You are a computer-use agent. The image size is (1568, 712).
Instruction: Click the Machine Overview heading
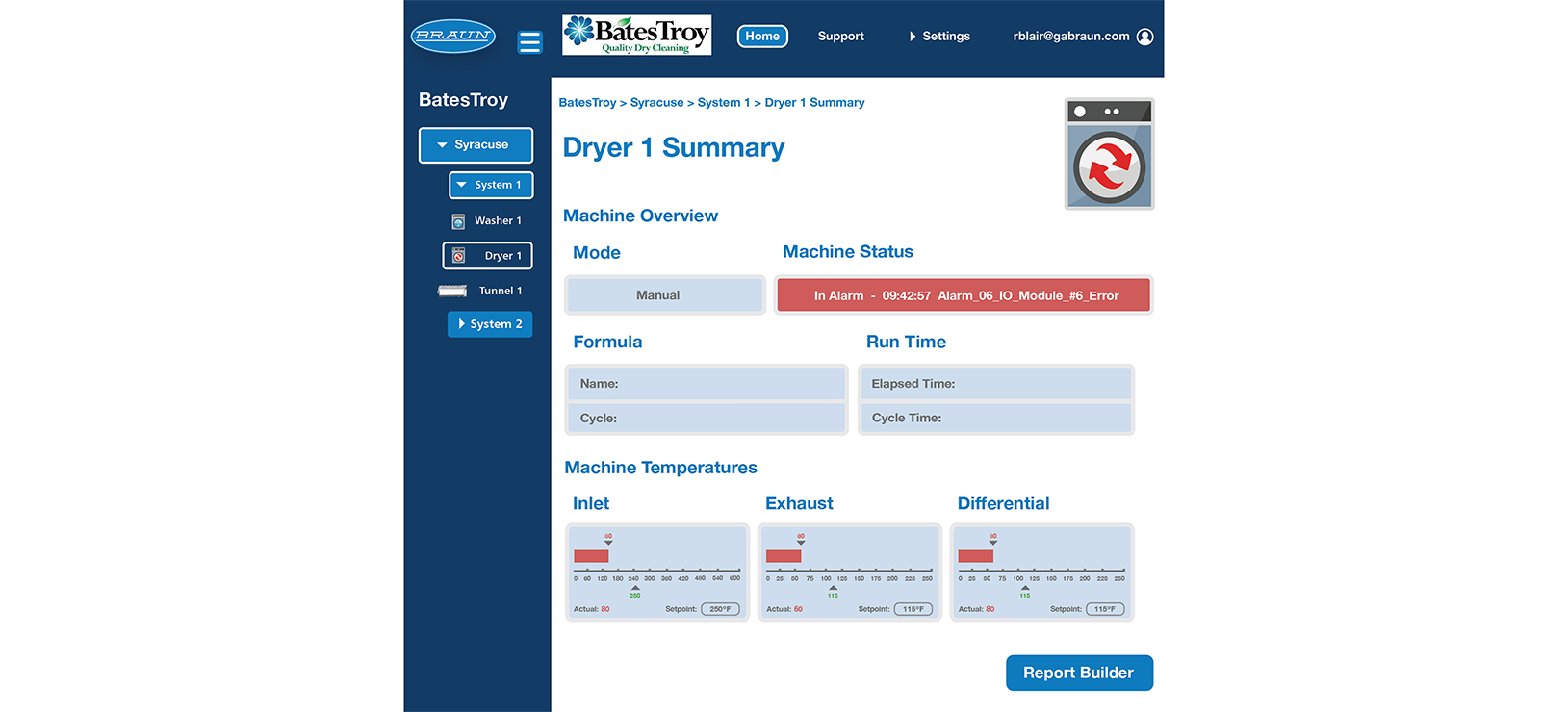tap(640, 216)
